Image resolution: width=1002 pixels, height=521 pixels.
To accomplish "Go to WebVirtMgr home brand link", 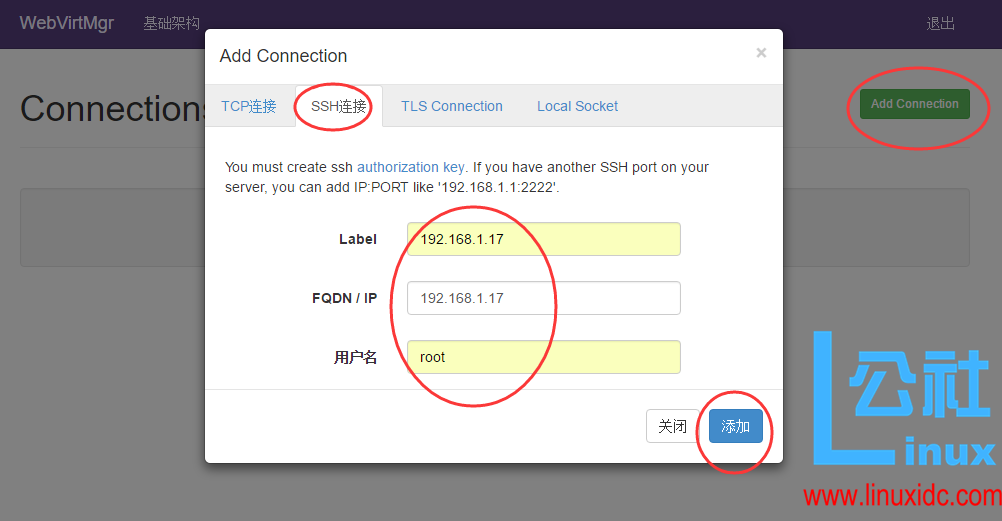I will (x=67, y=23).
